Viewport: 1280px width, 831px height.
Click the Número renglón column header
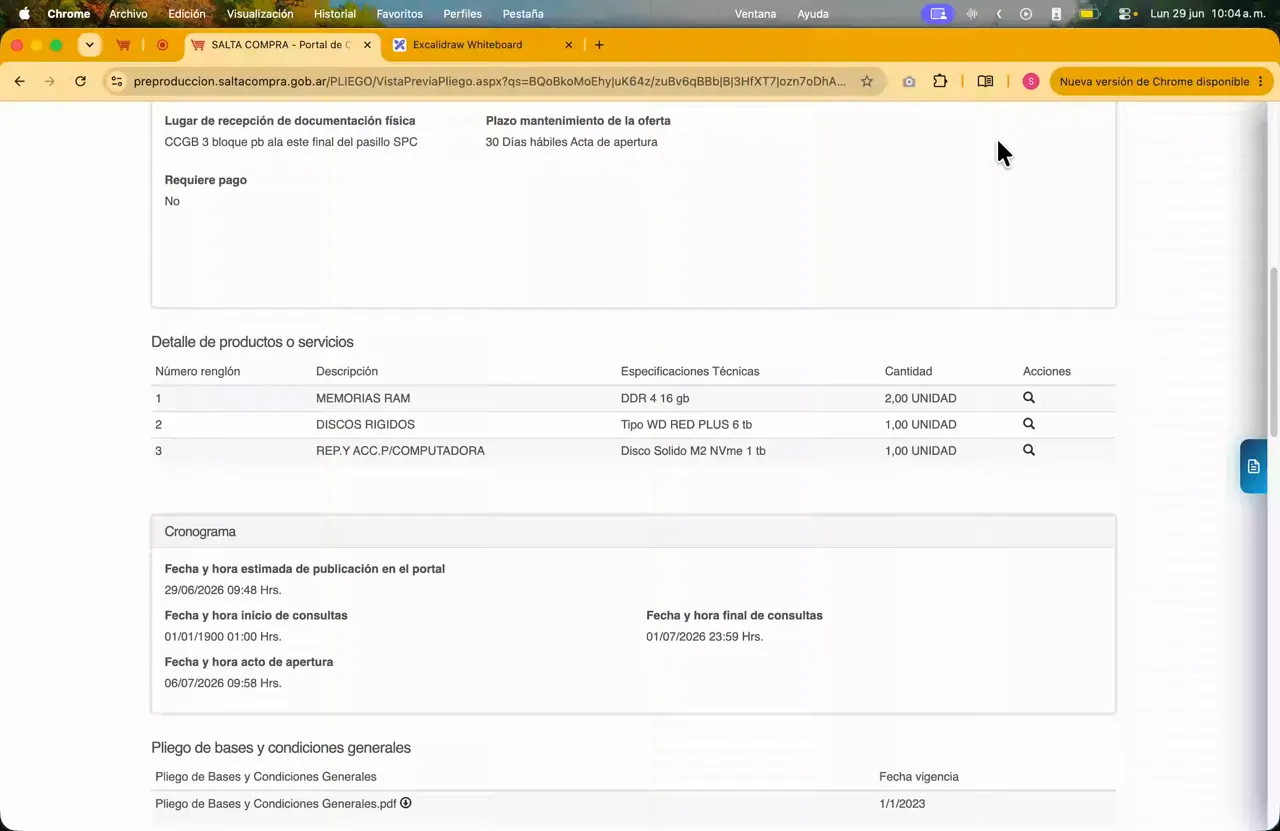coord(197,371)
